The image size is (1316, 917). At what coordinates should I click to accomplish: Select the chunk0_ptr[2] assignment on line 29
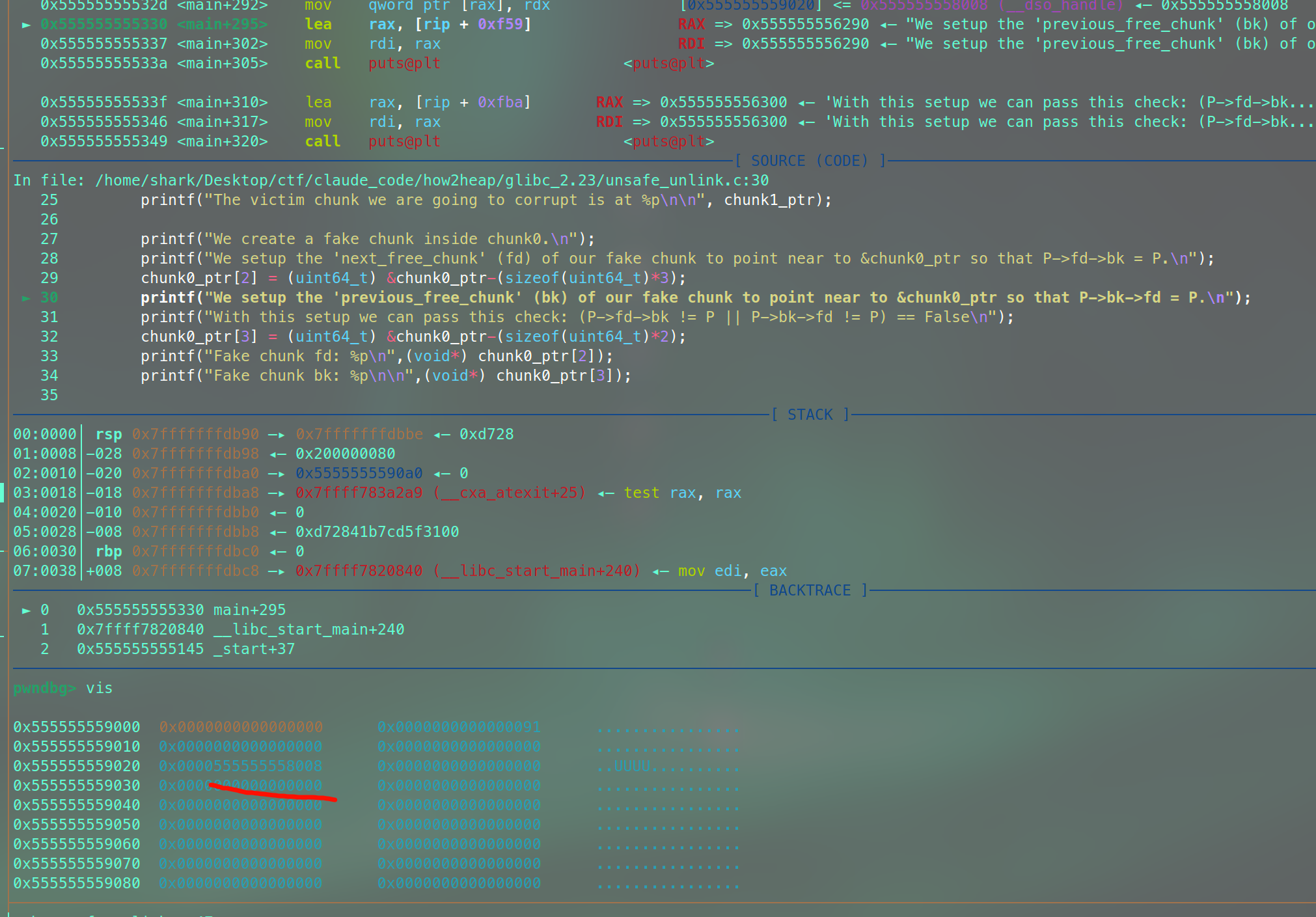[x=413, y=278]
